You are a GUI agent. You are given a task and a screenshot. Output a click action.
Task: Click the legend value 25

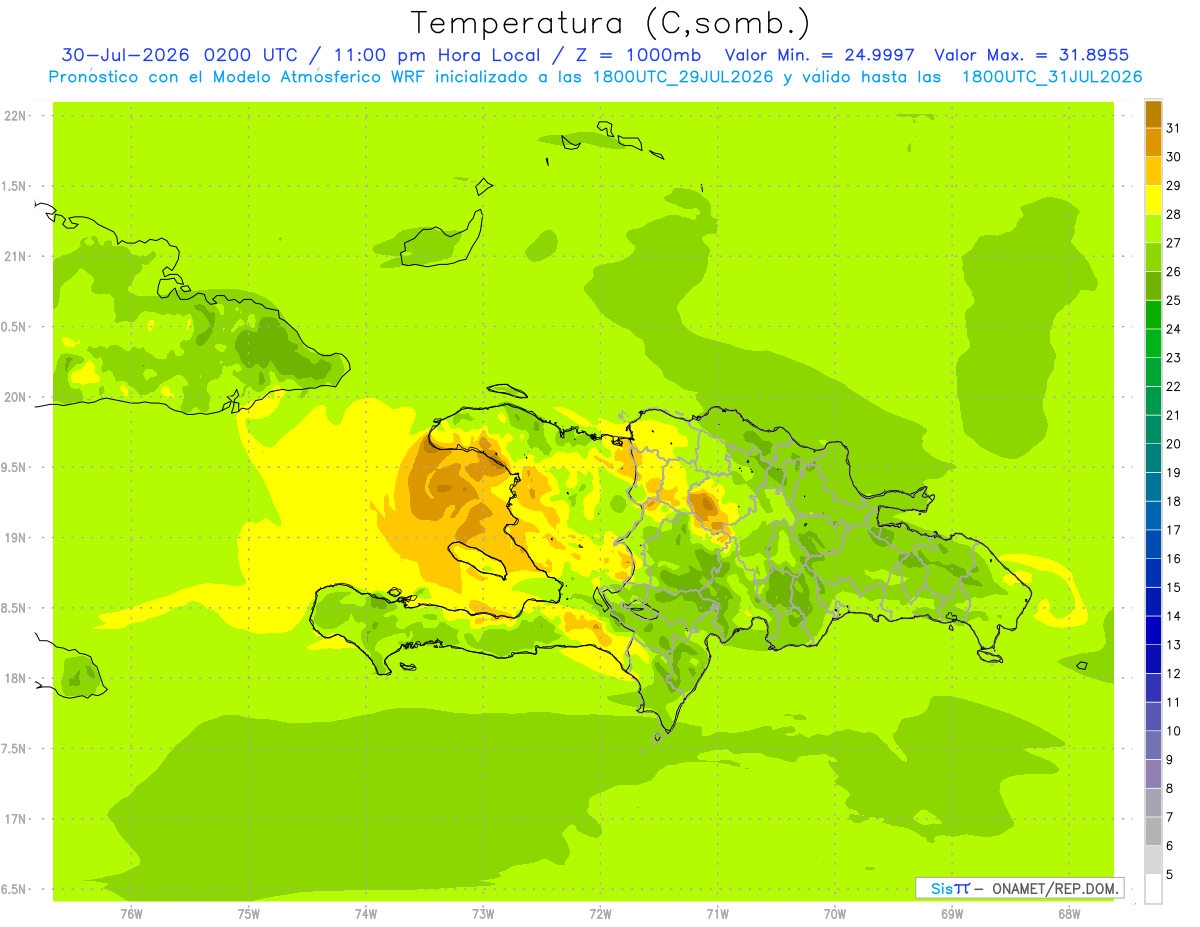click(x=1174, y=300)
